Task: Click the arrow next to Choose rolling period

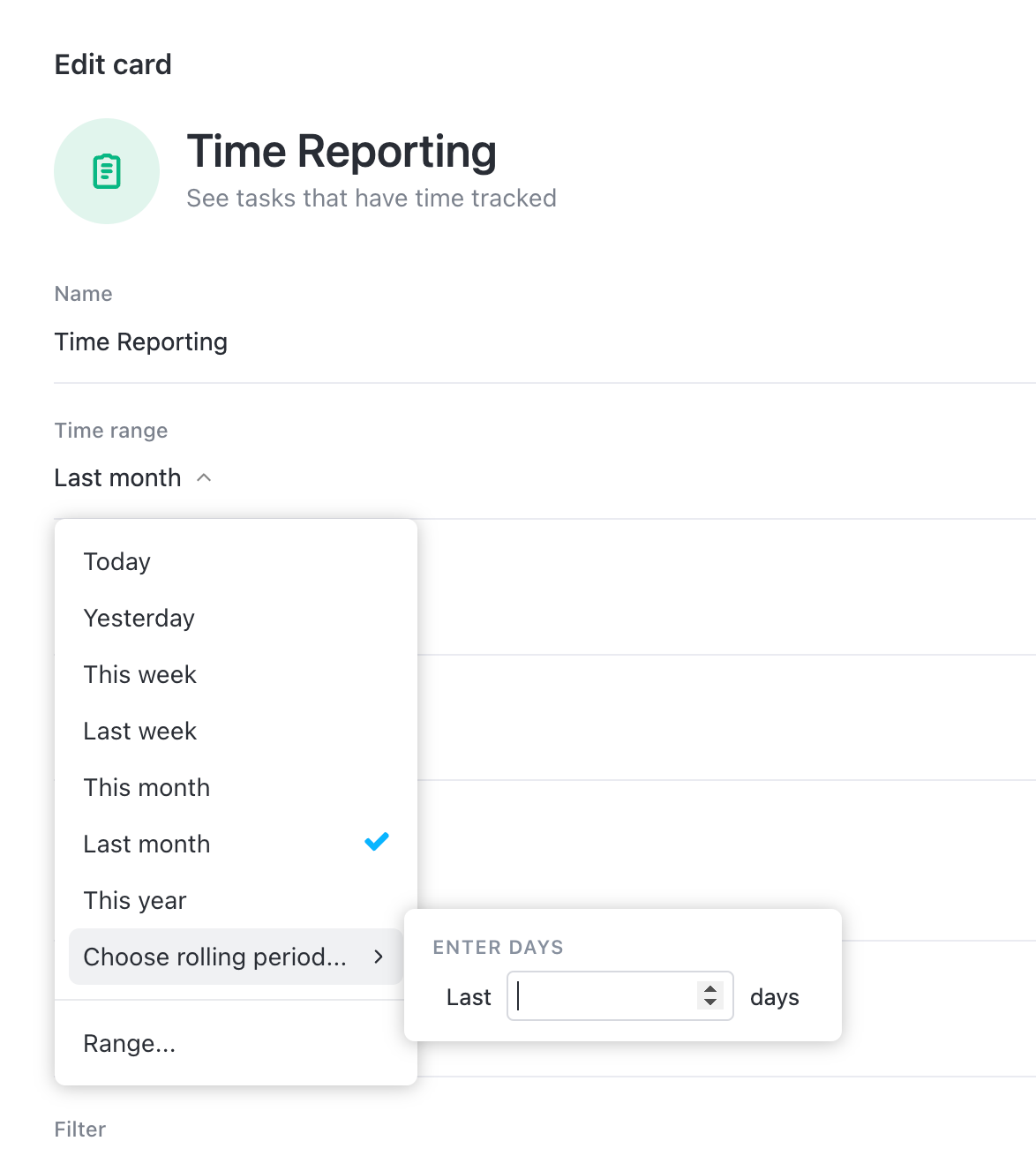Action: [x=379, y=957]
